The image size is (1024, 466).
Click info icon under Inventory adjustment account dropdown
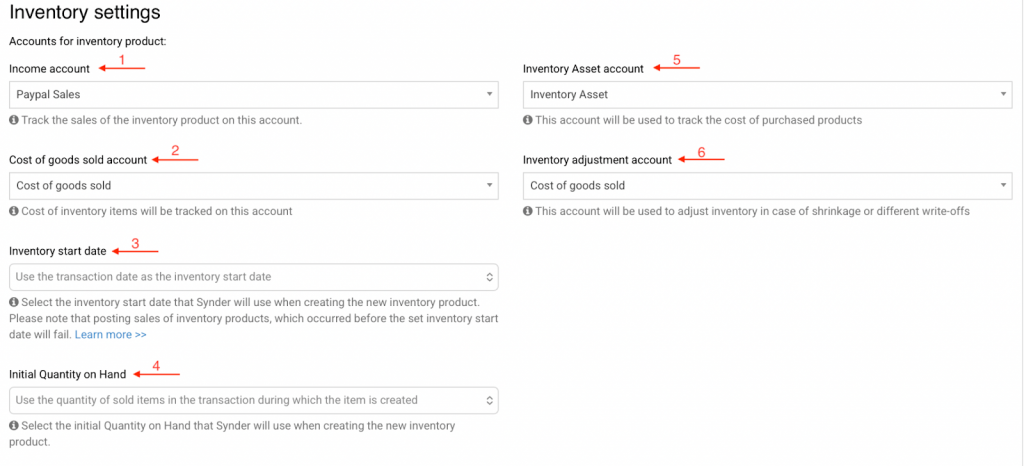pos(528,211)
